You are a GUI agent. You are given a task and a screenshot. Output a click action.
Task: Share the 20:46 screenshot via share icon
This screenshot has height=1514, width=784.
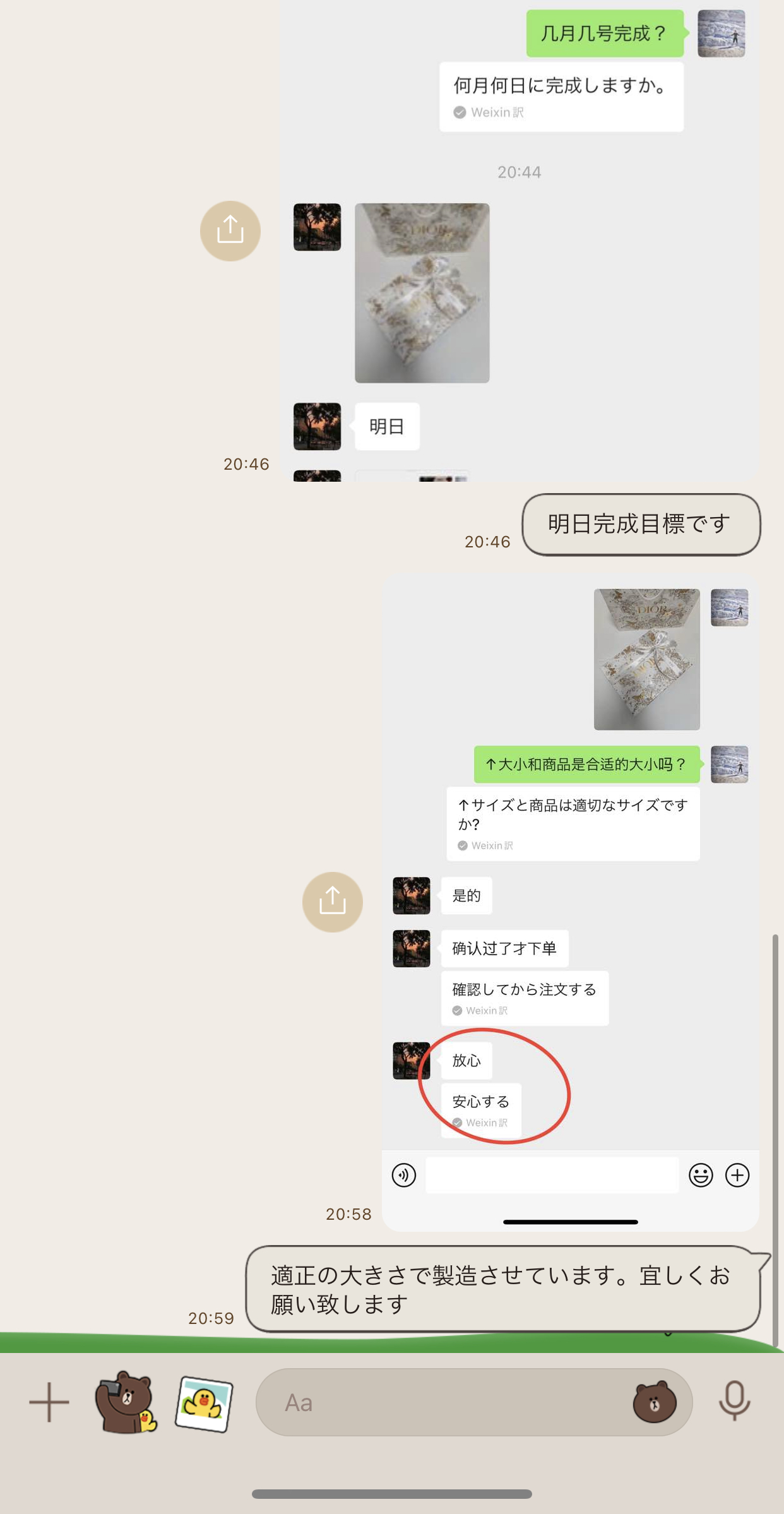click(x=230, y=230)
